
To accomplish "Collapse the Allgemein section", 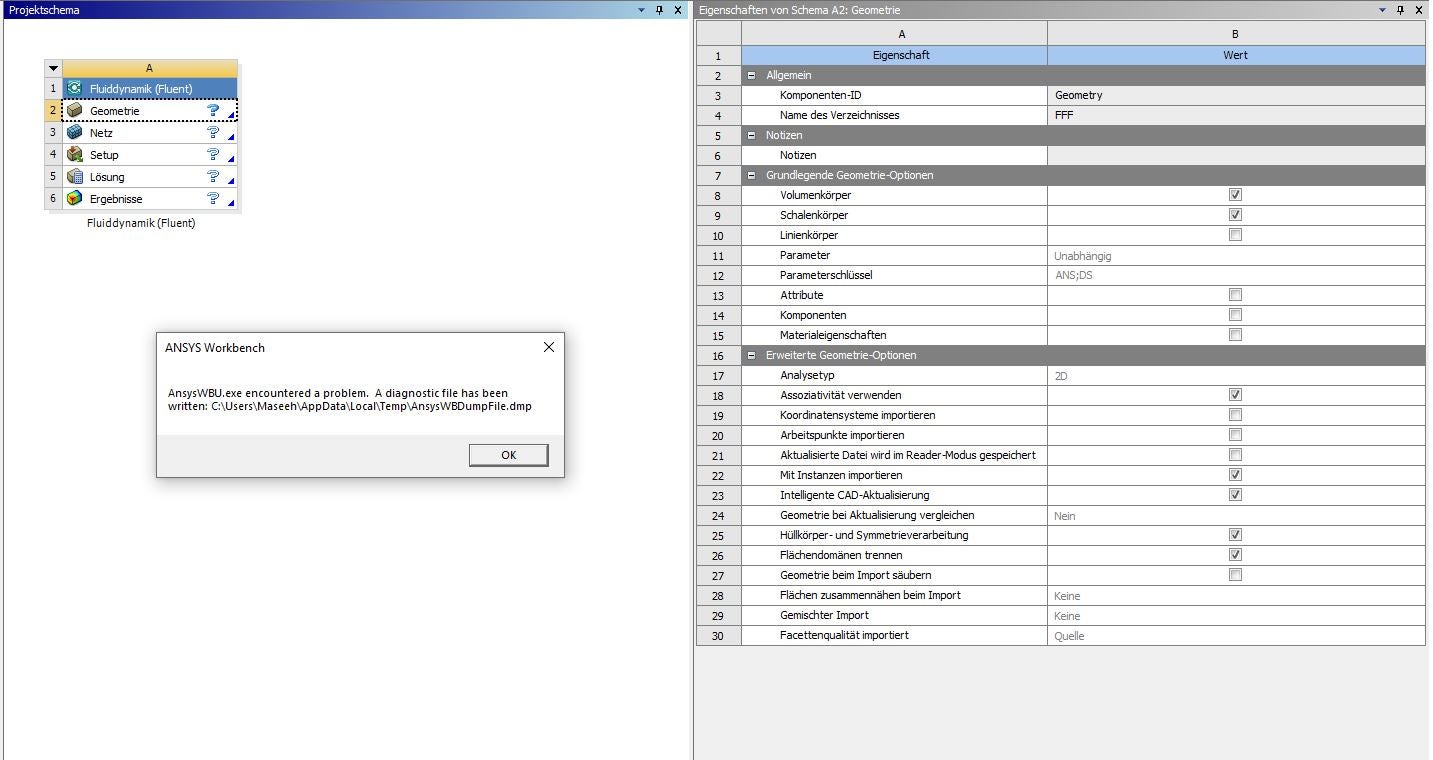I will pyautogui.click(x=752, y=75).
